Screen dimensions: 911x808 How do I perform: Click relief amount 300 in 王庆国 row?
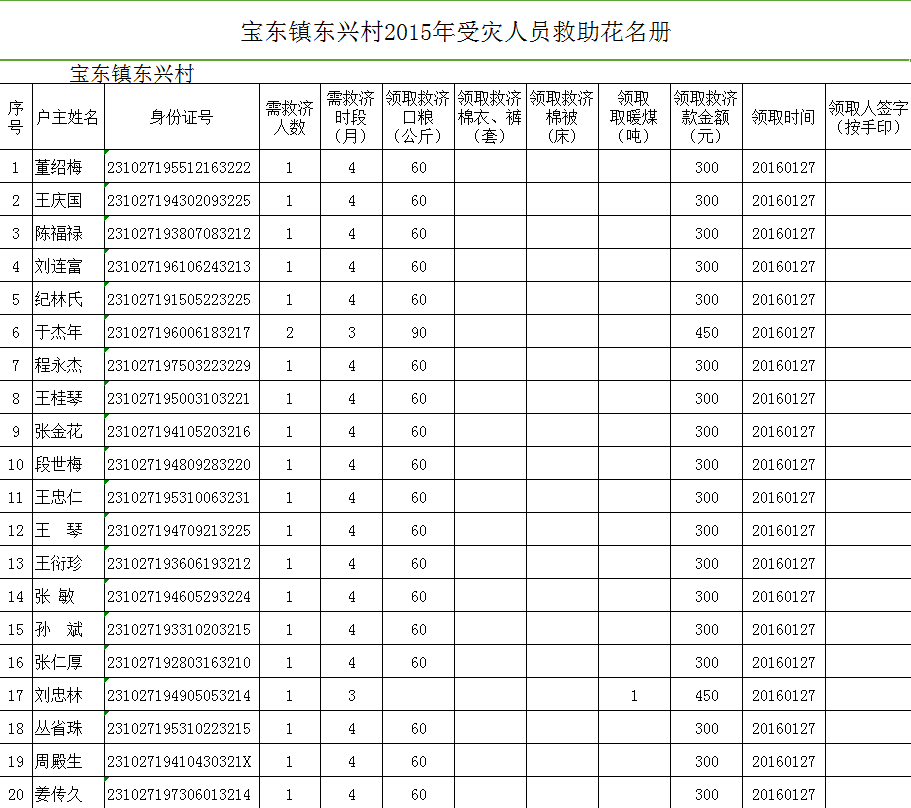[706, 200]
